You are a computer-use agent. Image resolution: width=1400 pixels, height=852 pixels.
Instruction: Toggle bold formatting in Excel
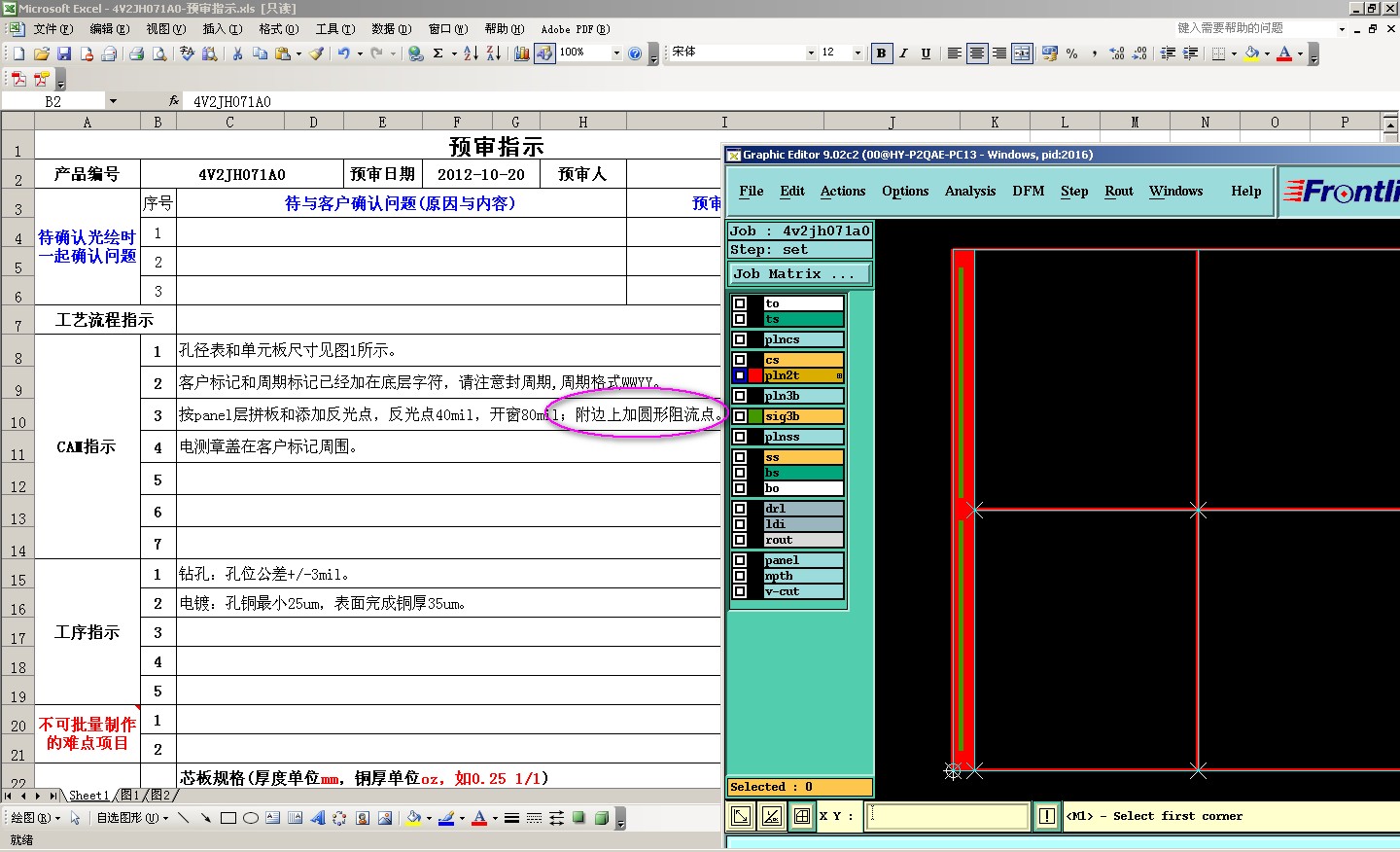coord(881,53)
